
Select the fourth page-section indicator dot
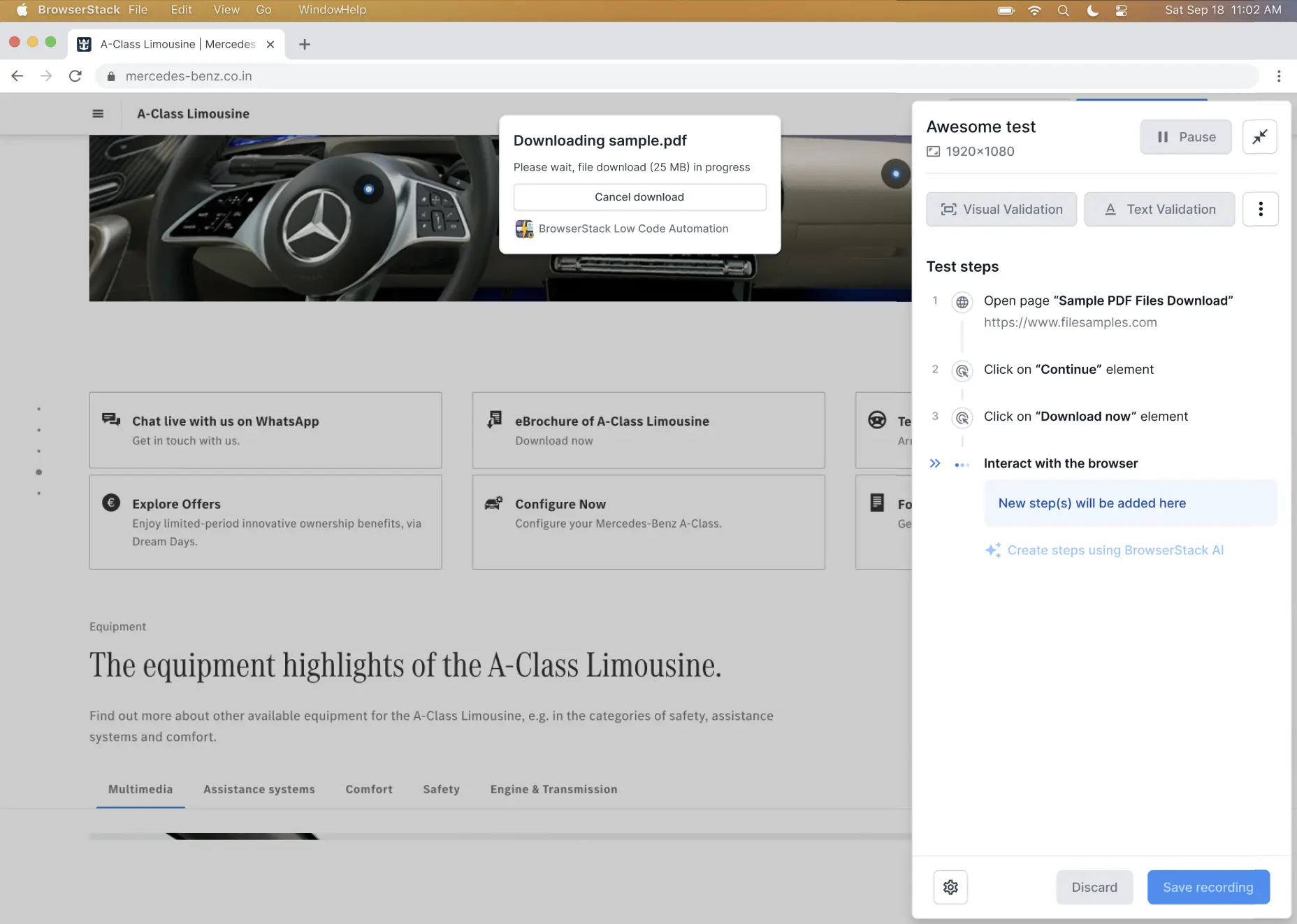coord(39,472)
